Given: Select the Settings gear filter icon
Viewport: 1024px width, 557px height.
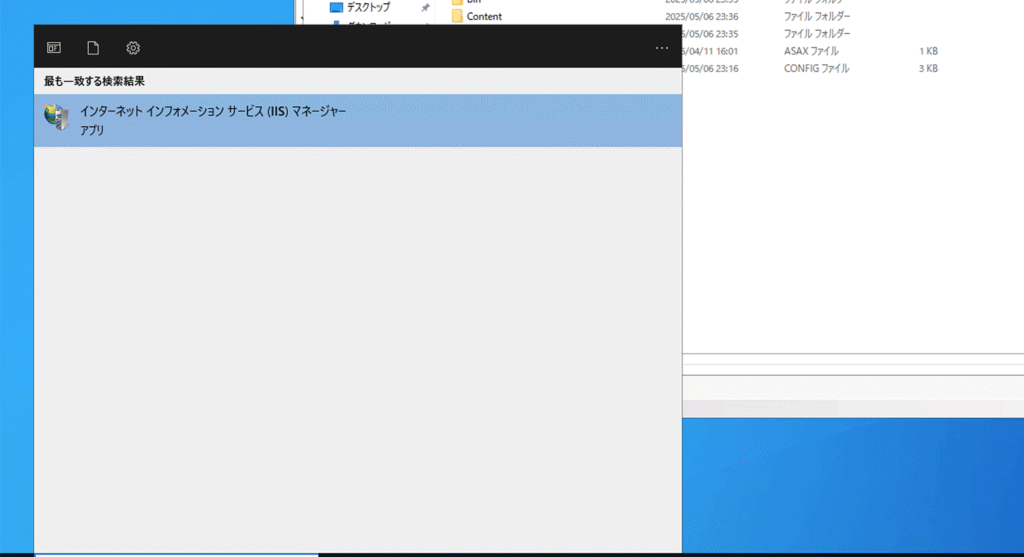Looking at the screenshot, I should coord(133,48).
